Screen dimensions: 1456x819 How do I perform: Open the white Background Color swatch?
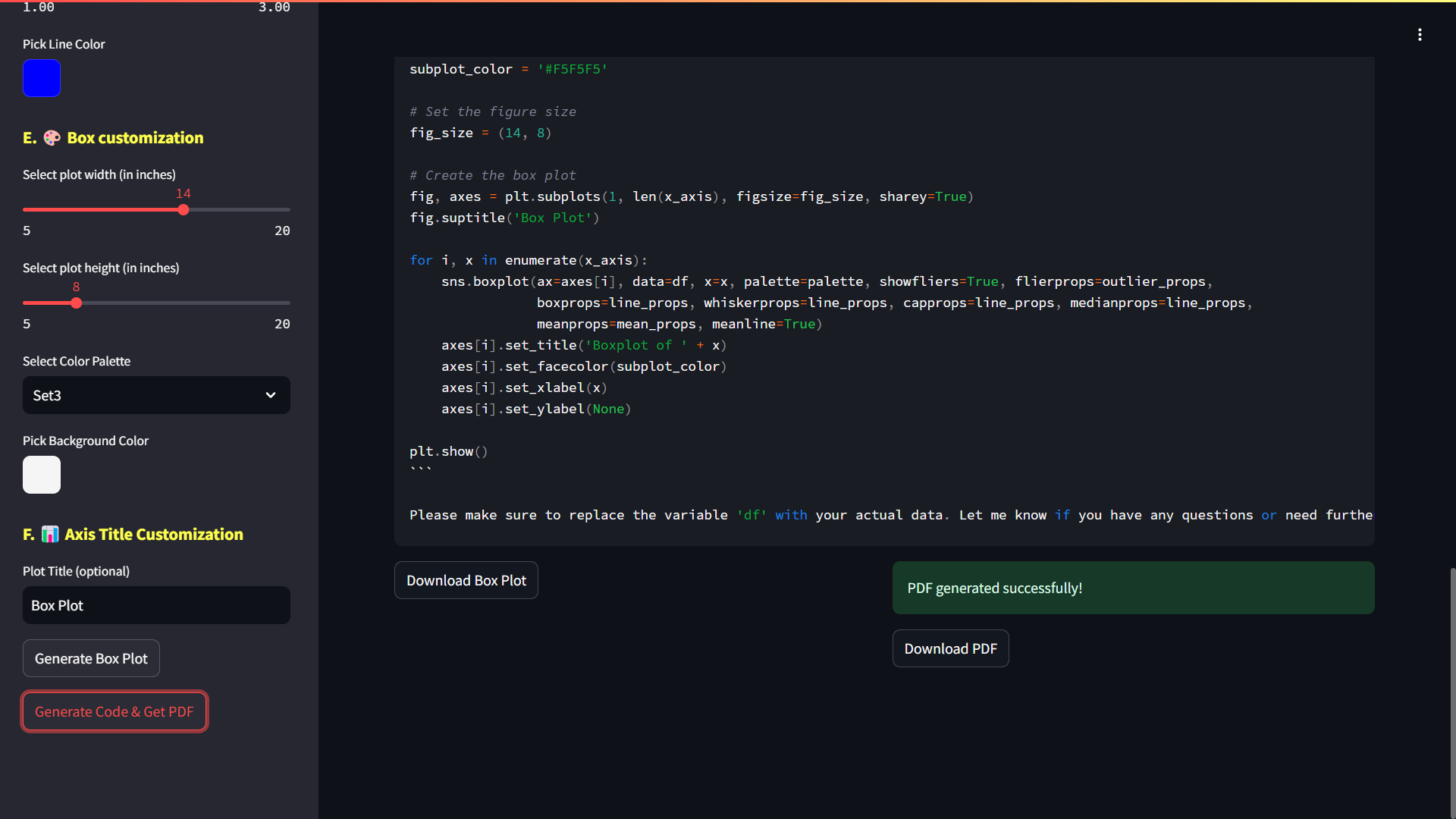42,475
